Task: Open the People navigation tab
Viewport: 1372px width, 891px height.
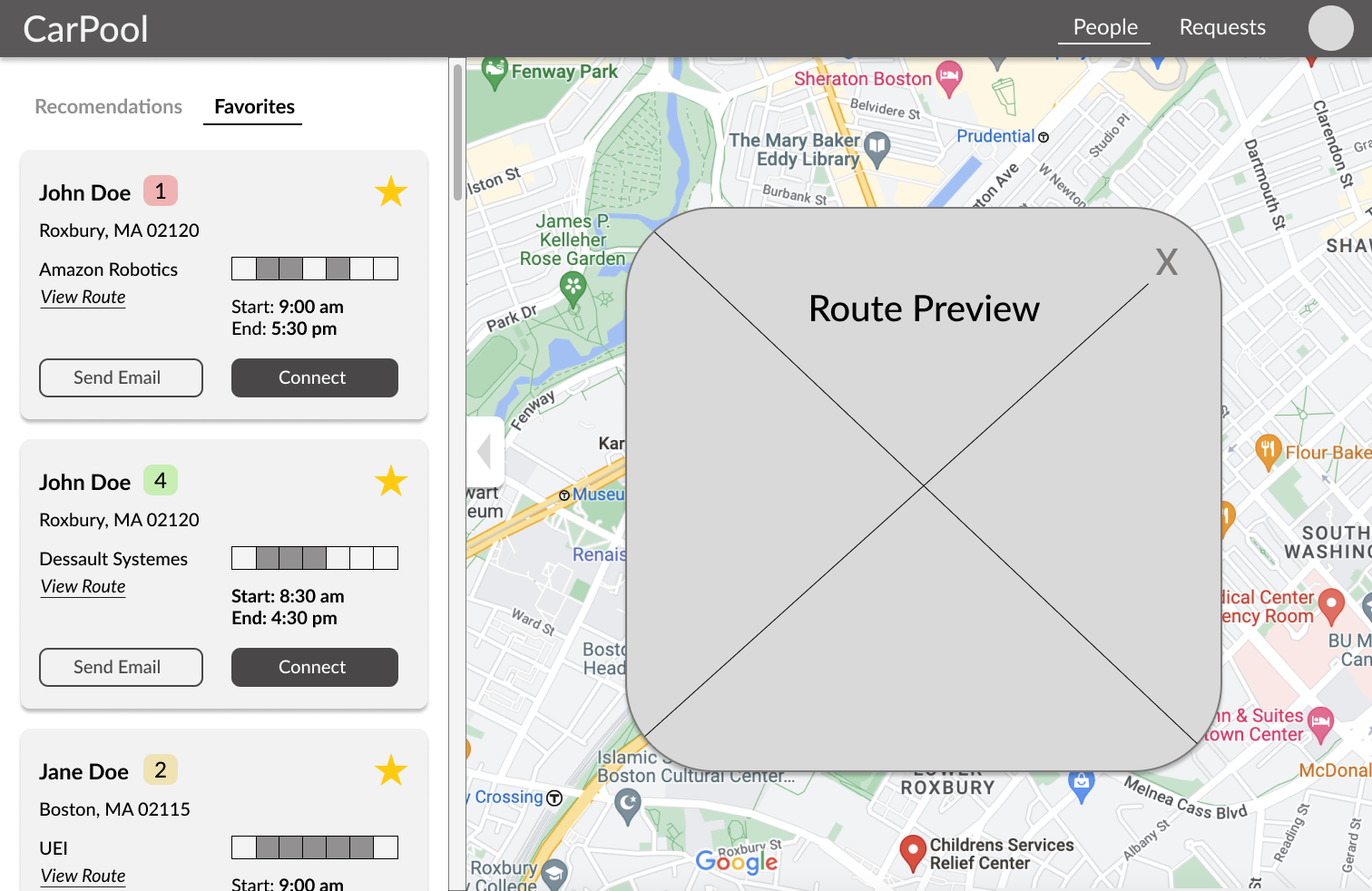Action: 1105,27
